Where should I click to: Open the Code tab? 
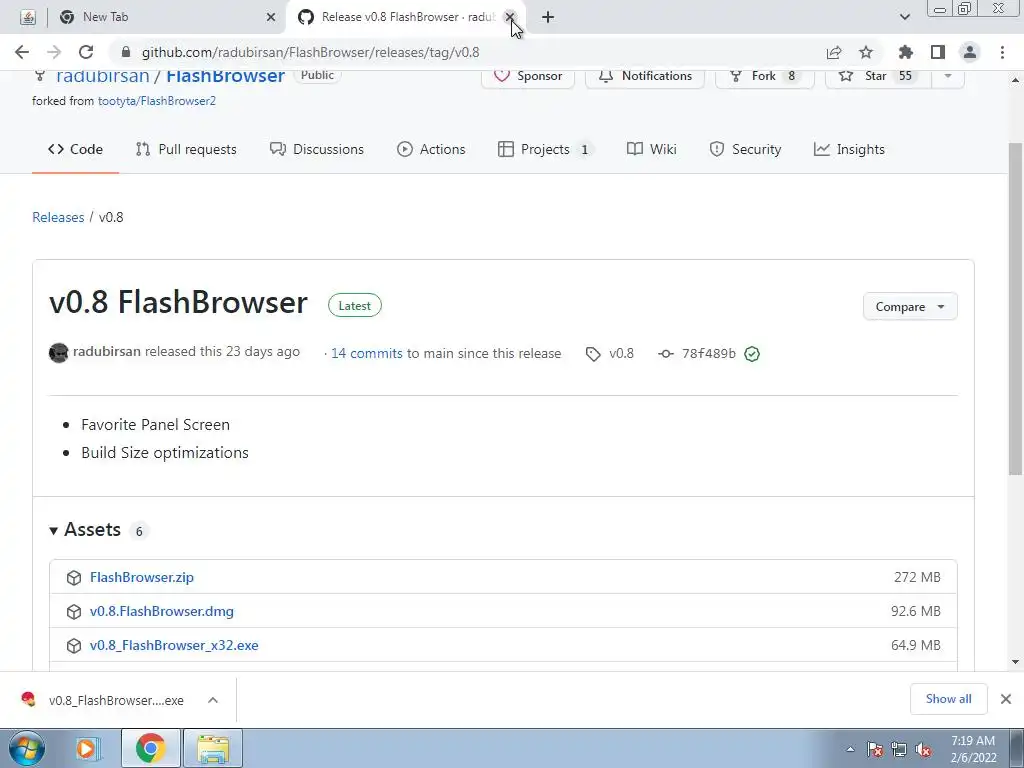point(75,150)
